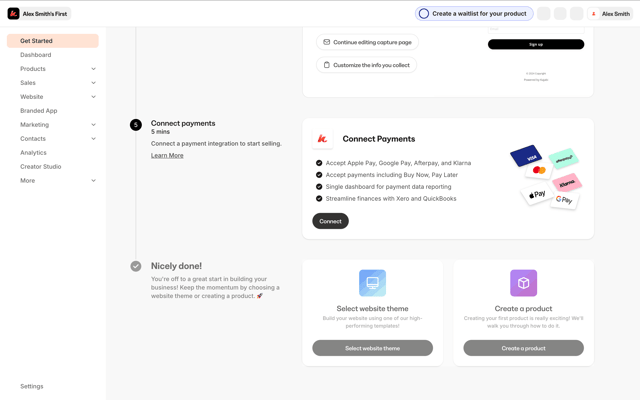Image resolution: width=640 pixels, height=400 pixels.
Task: Click the Kajabi logo in top-left header
Action: [13, 13]
